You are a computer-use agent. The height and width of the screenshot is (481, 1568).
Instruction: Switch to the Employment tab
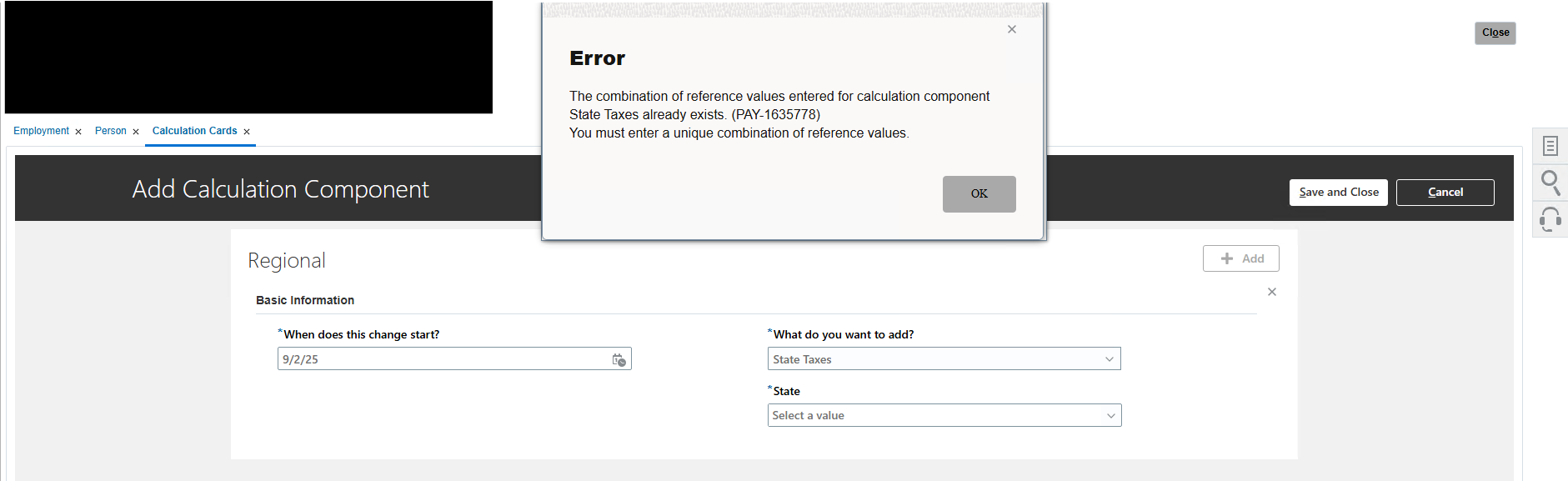click(x=41, y=131)
